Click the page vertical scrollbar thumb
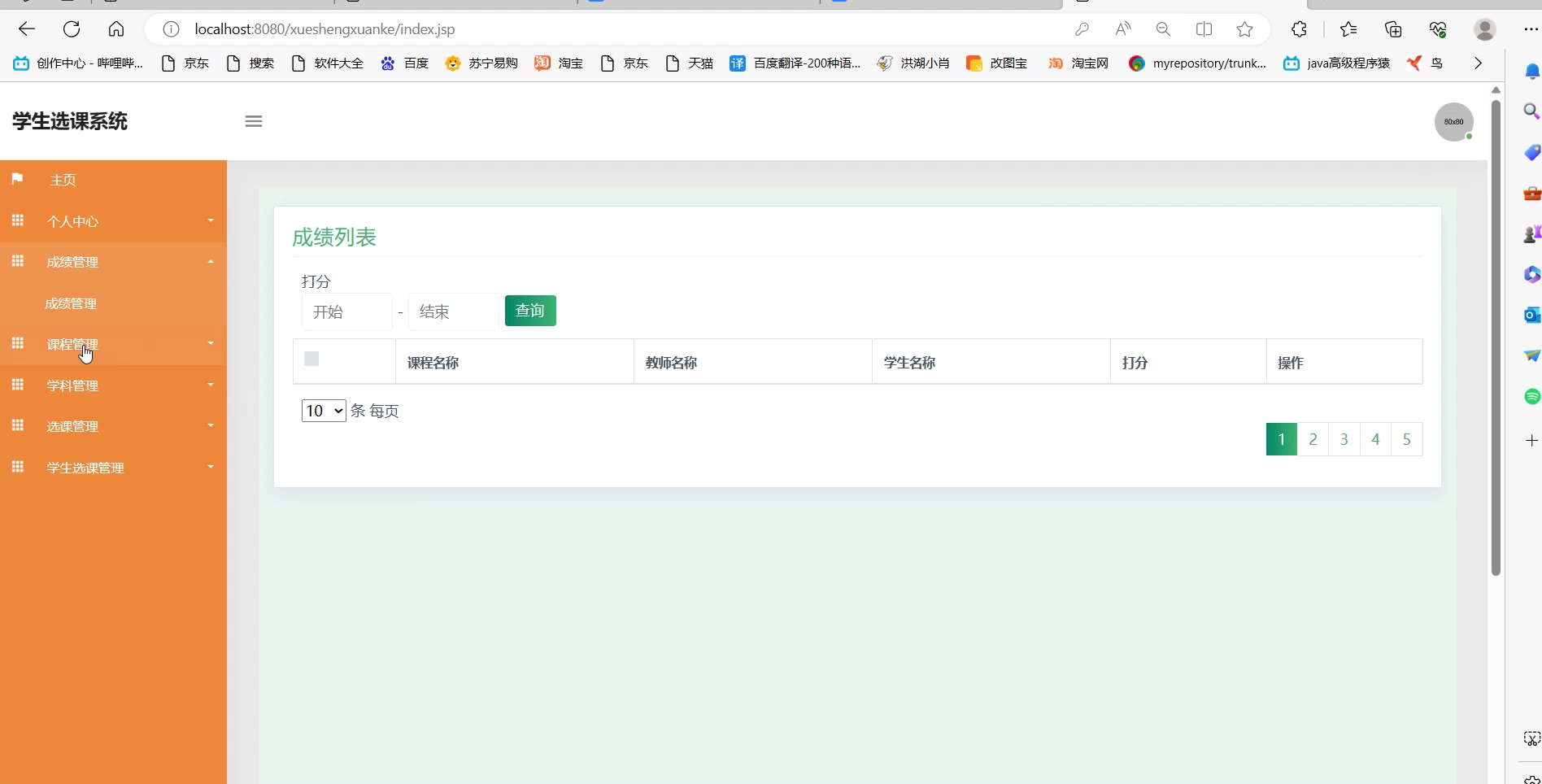The image size is (1542, 784). (x=1496, y=338)
